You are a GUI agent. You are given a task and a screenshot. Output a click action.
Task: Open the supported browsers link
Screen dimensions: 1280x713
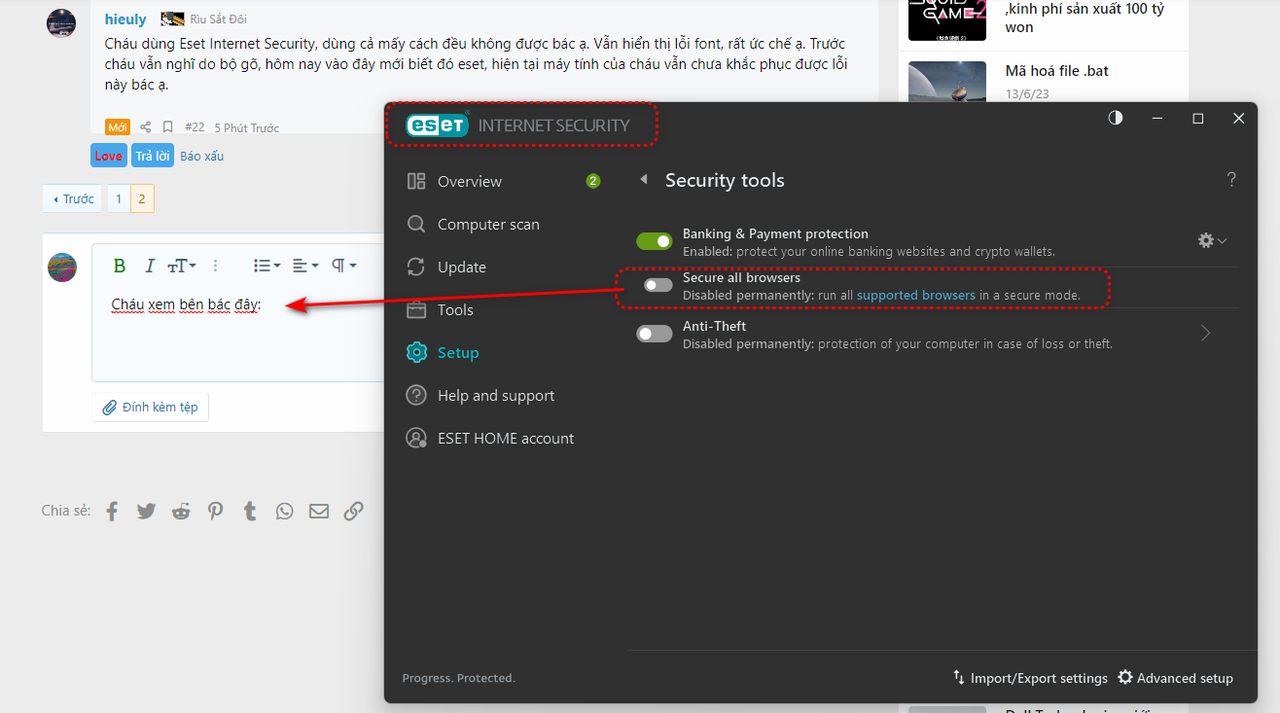[916, 295]
